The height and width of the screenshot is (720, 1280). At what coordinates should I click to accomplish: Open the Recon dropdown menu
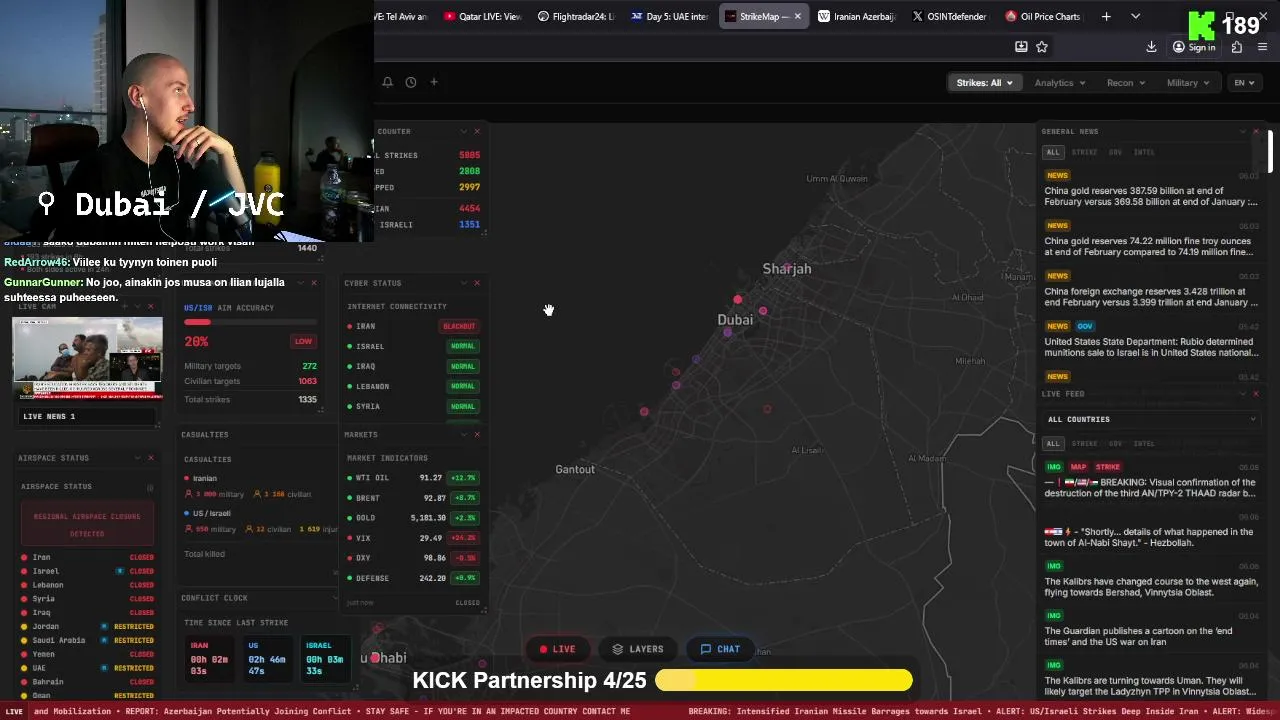point(1126,83)
